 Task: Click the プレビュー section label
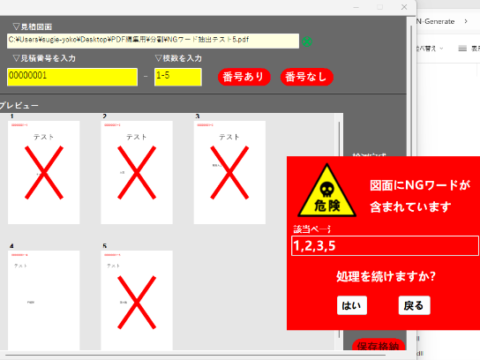[x=19, y=106]
